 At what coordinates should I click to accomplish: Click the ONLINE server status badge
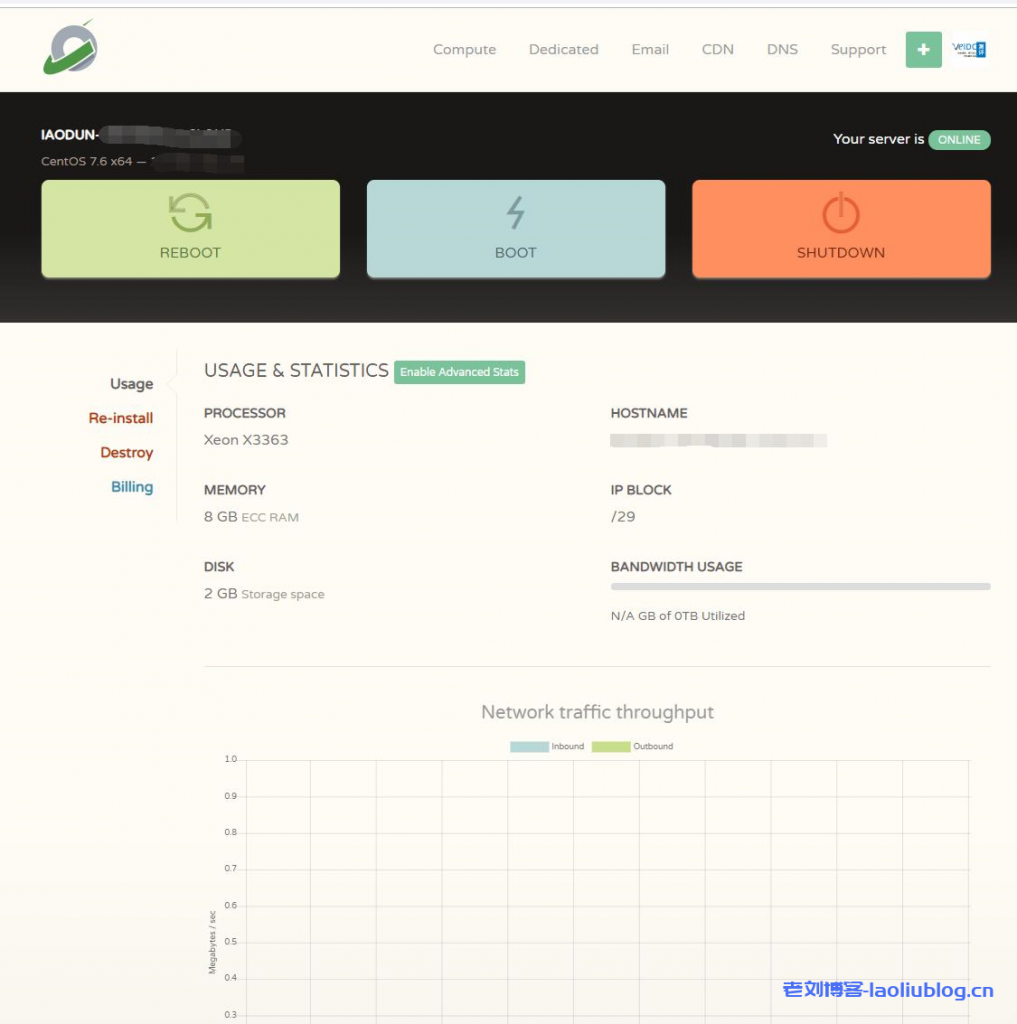coord(959,140)
